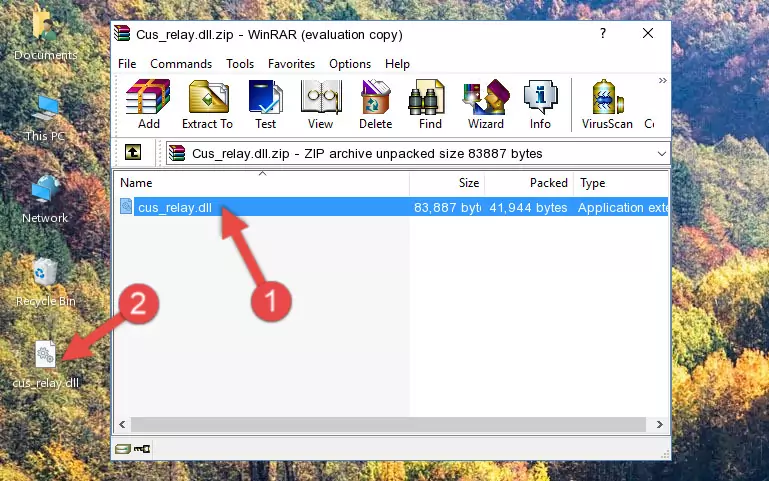Click the key password icon in status bar
The width and height of the screenshot is (769, 481).
[142, 449]
